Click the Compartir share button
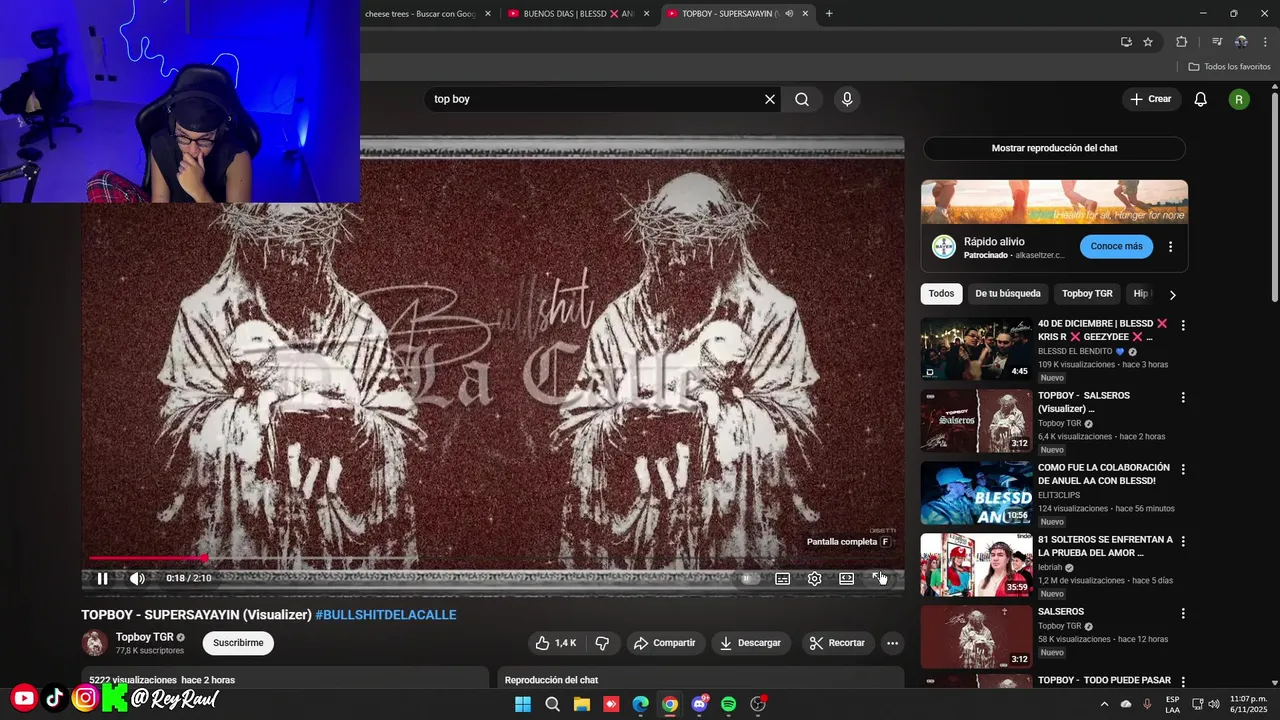 click(666, 643)
